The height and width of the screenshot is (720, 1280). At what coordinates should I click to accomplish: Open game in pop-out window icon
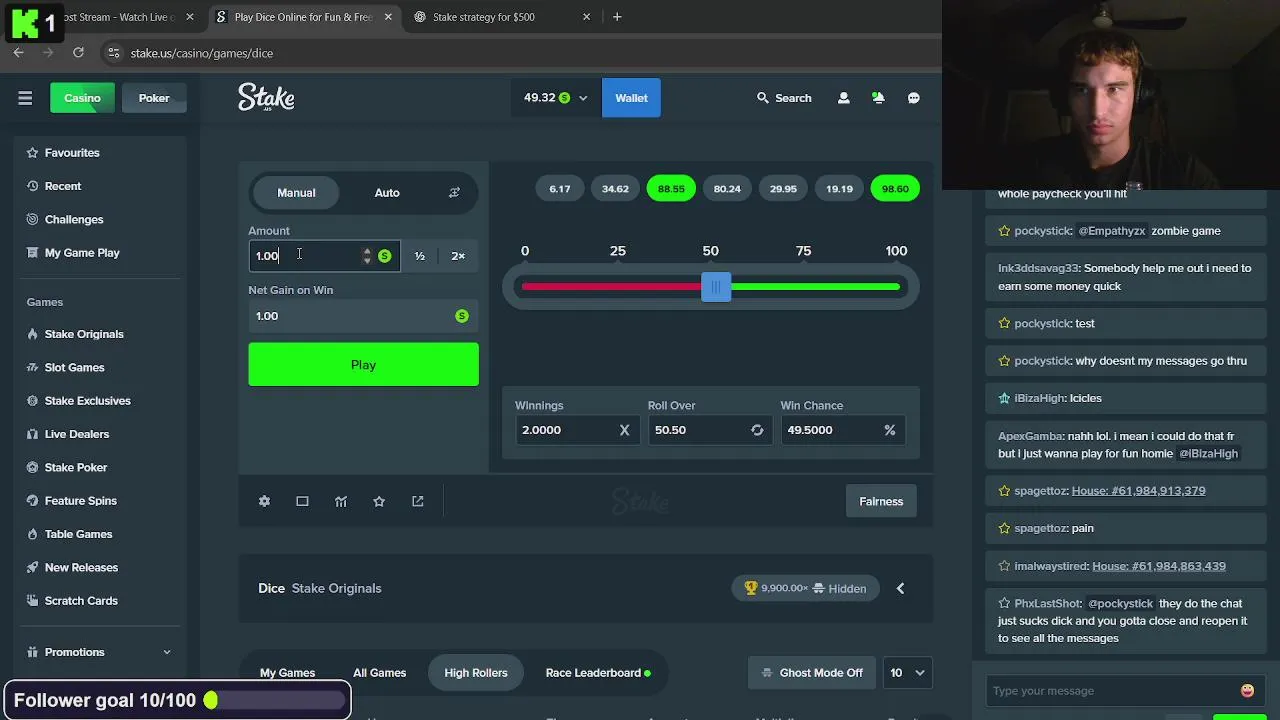click(x=418, y=501)
